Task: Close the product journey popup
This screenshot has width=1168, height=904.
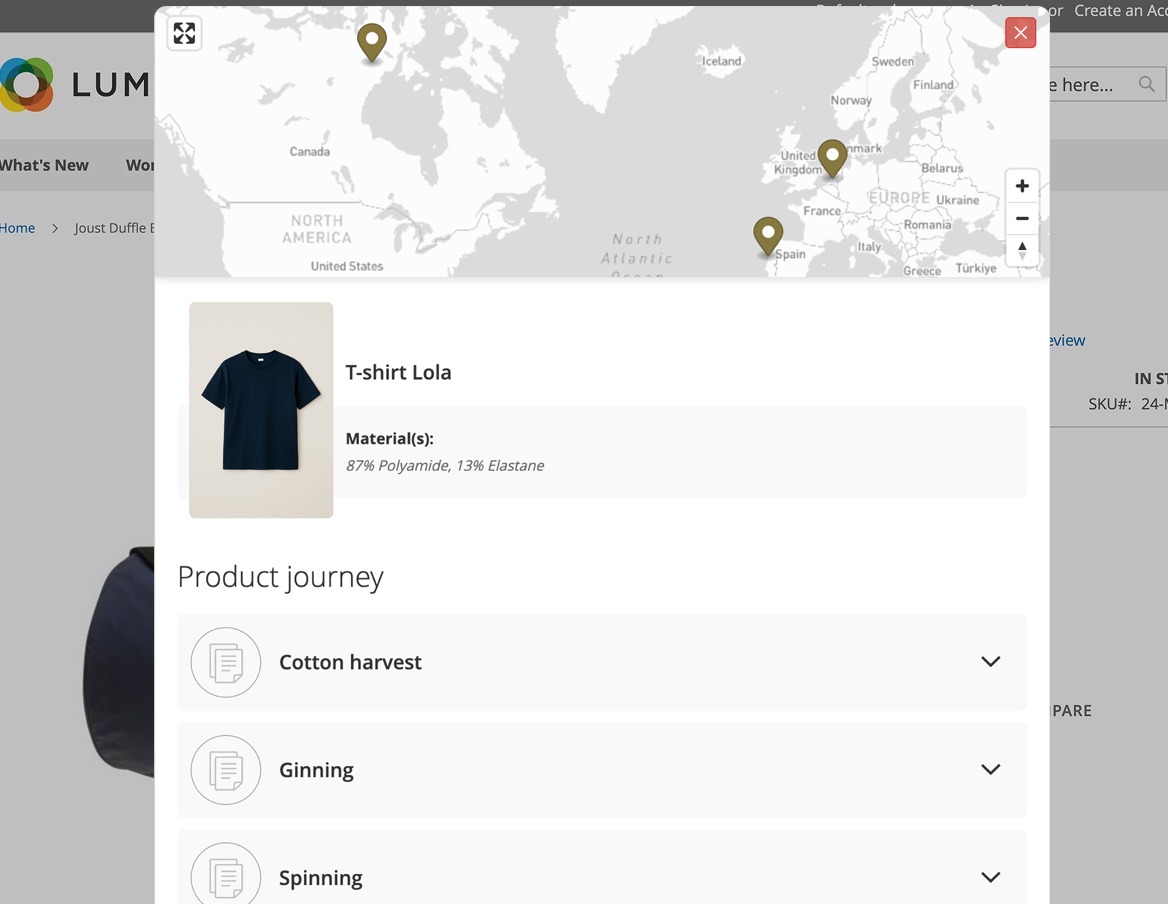Action: click(x=1020, y=33)
